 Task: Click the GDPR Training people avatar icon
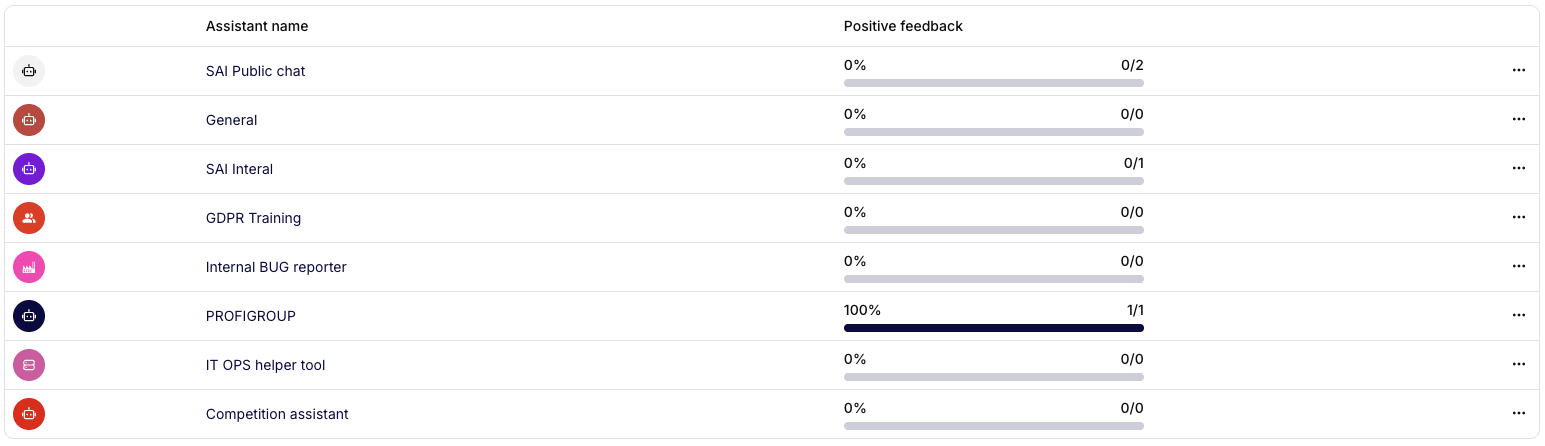click(x=29, y=218)
